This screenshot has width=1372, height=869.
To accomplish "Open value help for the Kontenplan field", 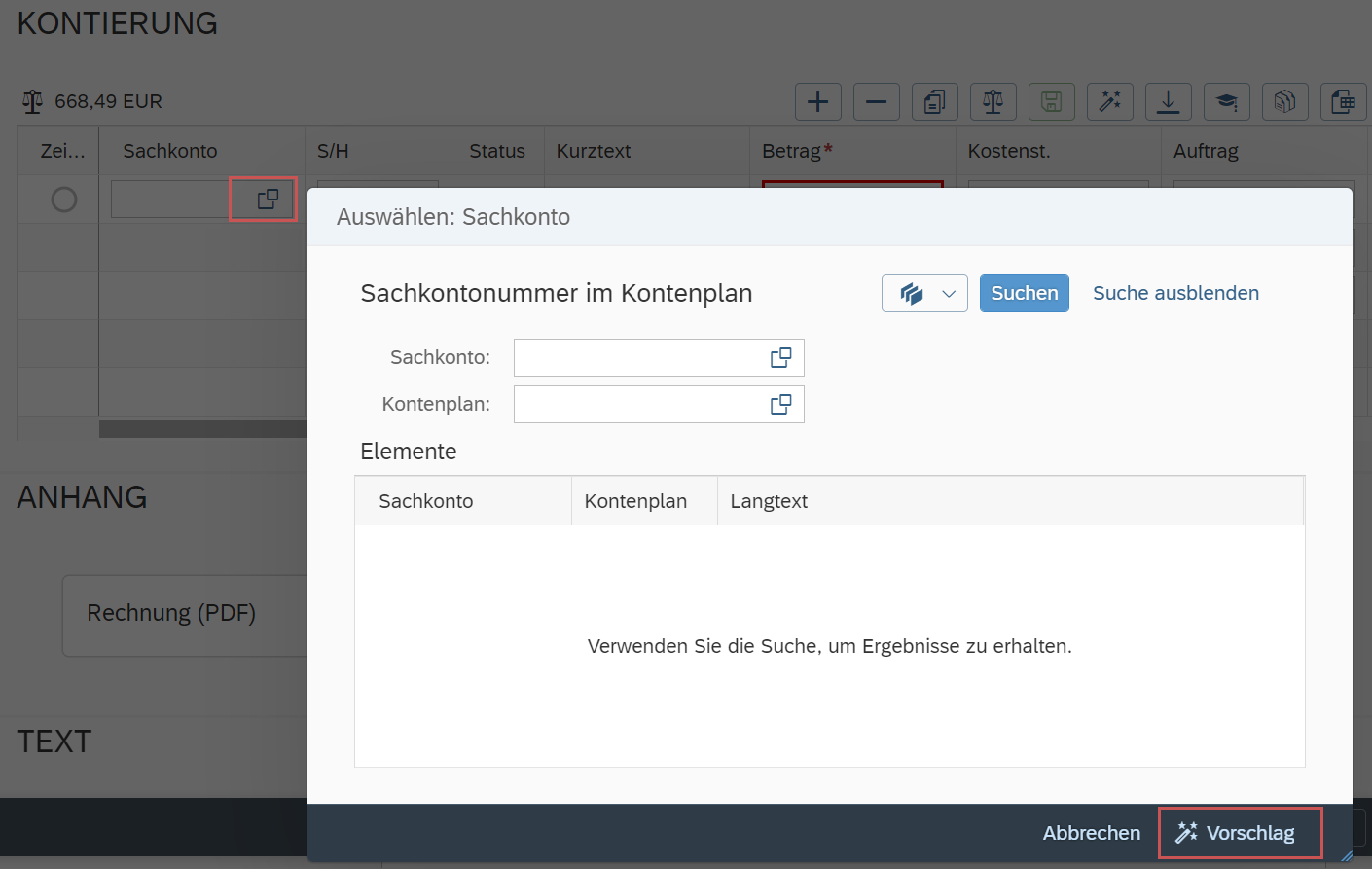I will tap(780, 404).
